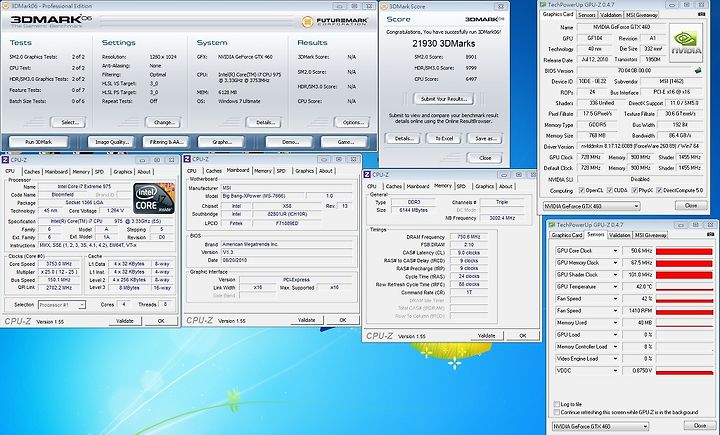
Task: Open the GPU Temperature sensor dropdown
Action: tap(615, 287)
